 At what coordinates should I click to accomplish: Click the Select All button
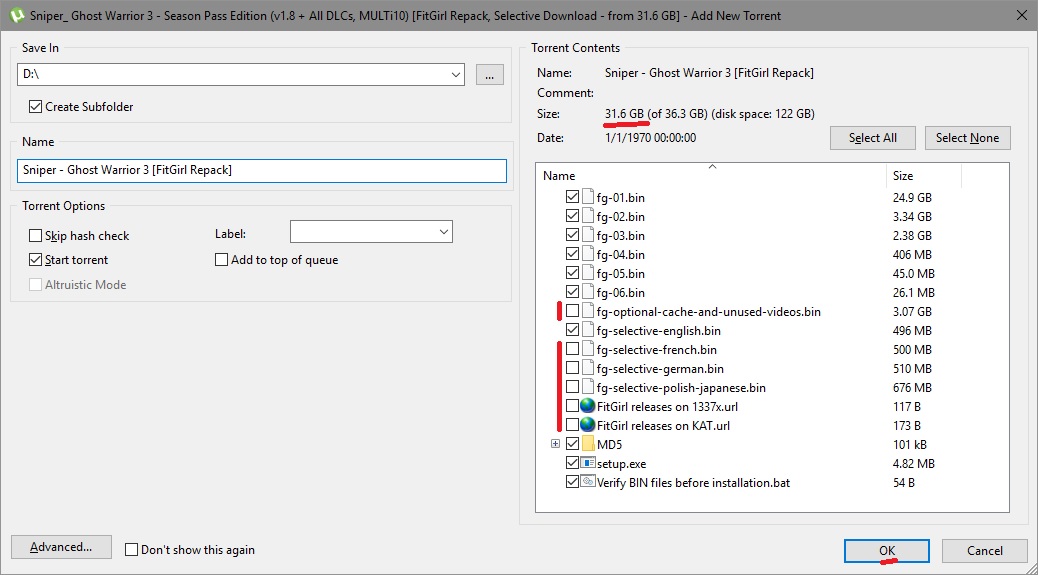click(x=873, y=138)
